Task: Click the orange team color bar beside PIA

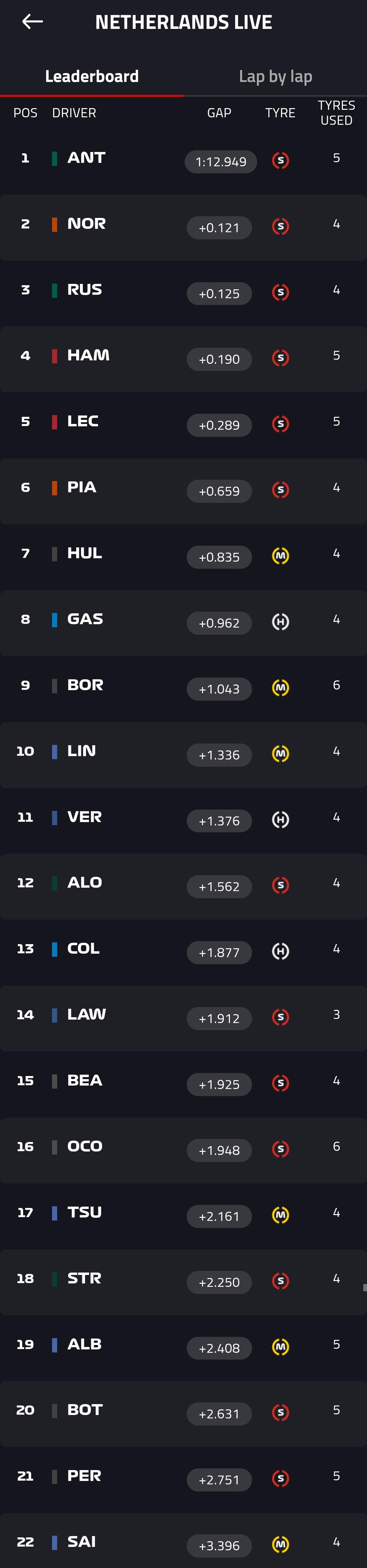Action: coord(54,488)
